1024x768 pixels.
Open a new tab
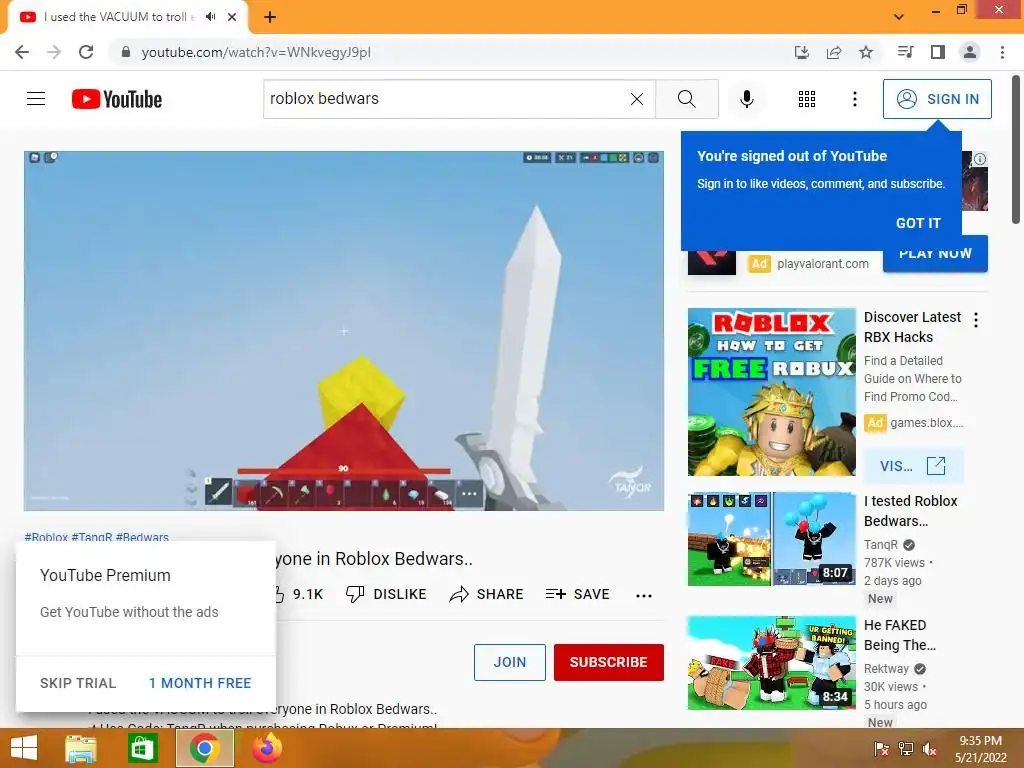pyautogui.click(x=270, y=17)
